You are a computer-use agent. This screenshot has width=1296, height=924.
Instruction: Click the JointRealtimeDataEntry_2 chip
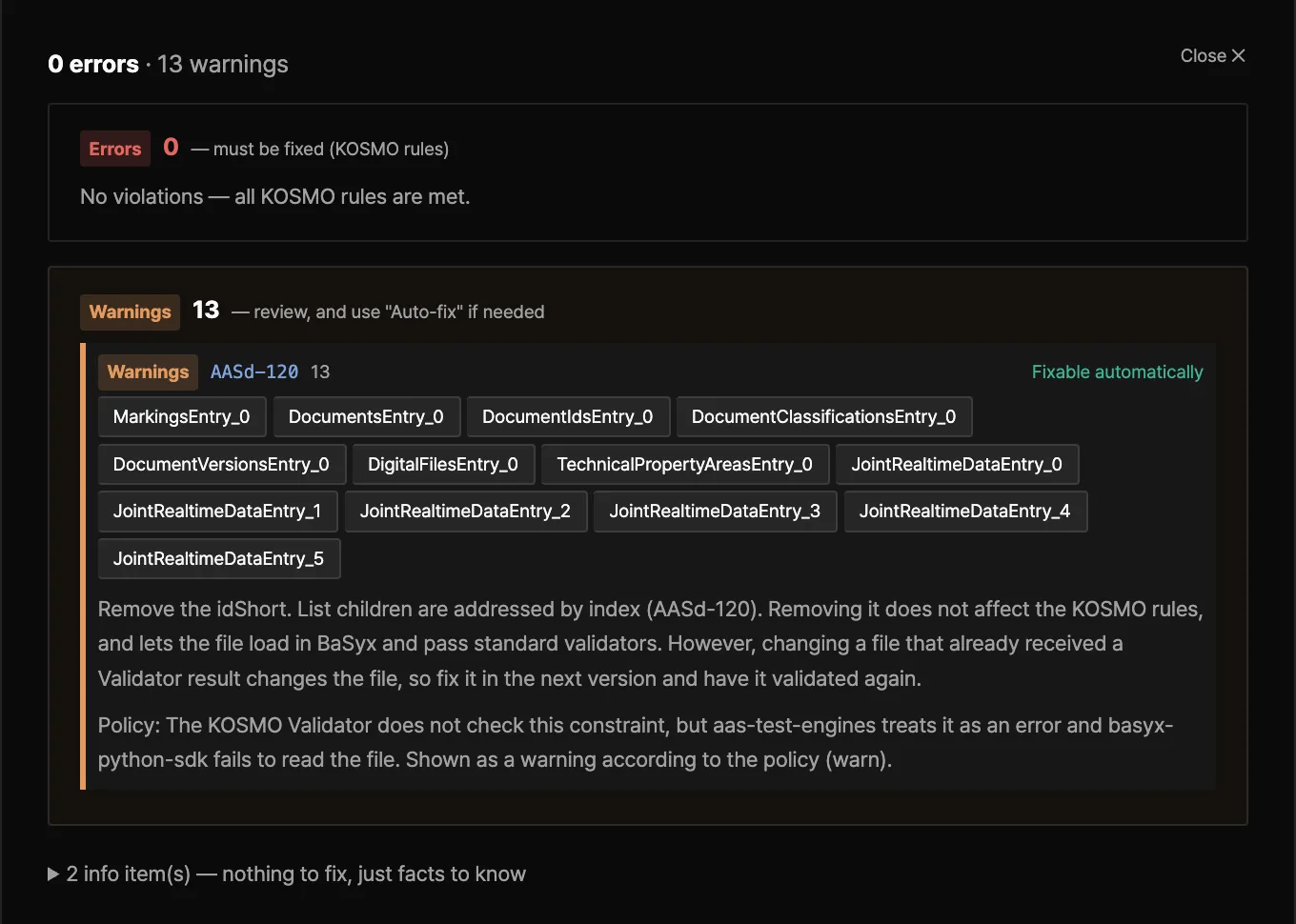(x=465, y=511)
